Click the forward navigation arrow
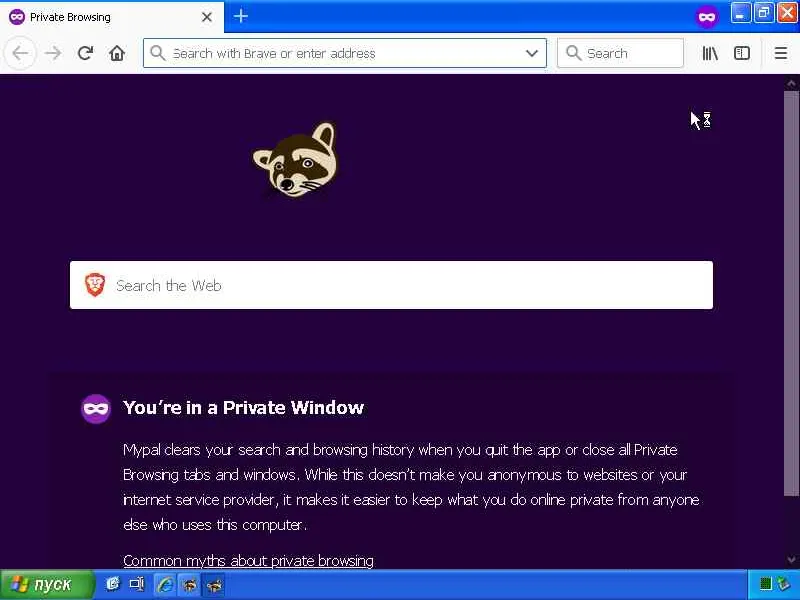This screenshot has height=600, width=800. click(53, 53)
